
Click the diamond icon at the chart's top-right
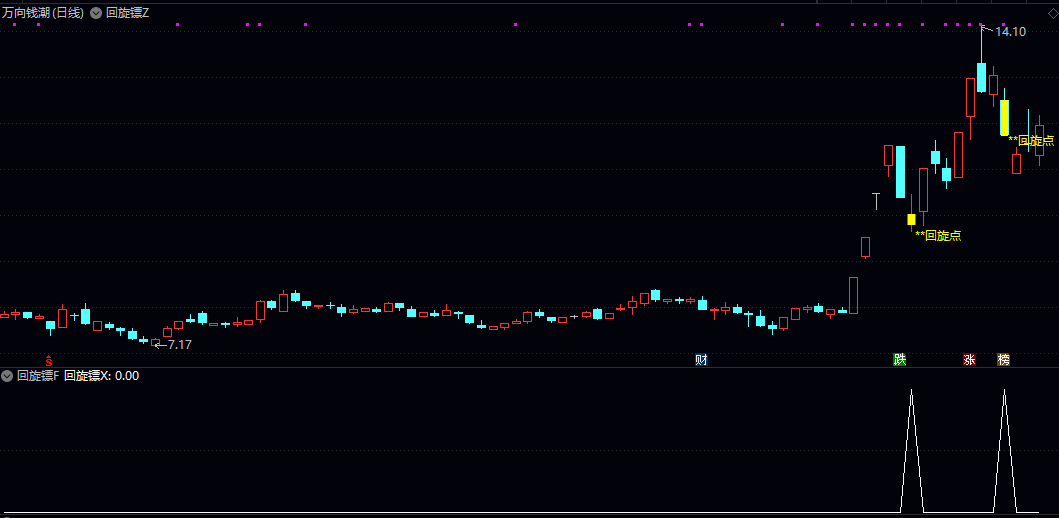coord(1052,14)
